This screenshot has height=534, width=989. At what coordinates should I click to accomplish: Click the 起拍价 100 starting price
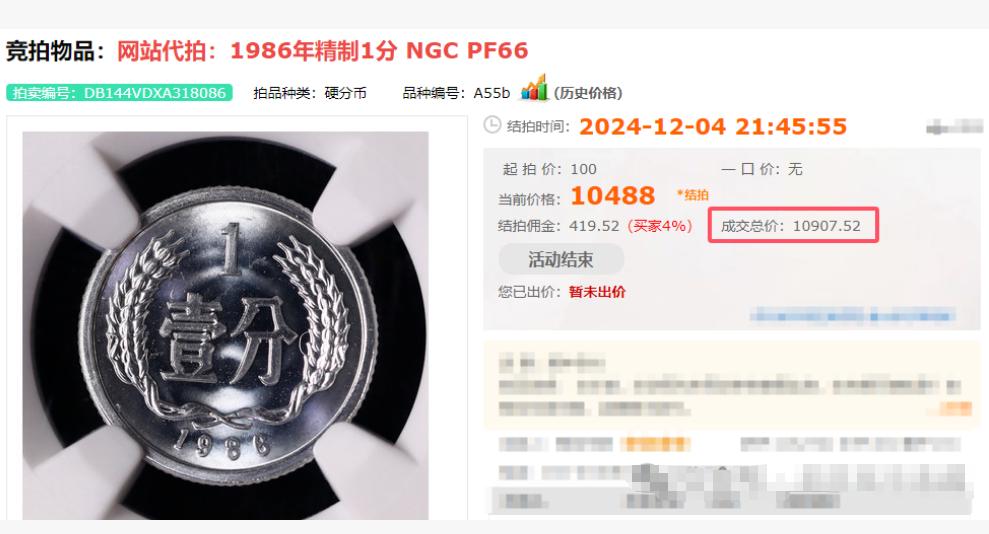549,169
